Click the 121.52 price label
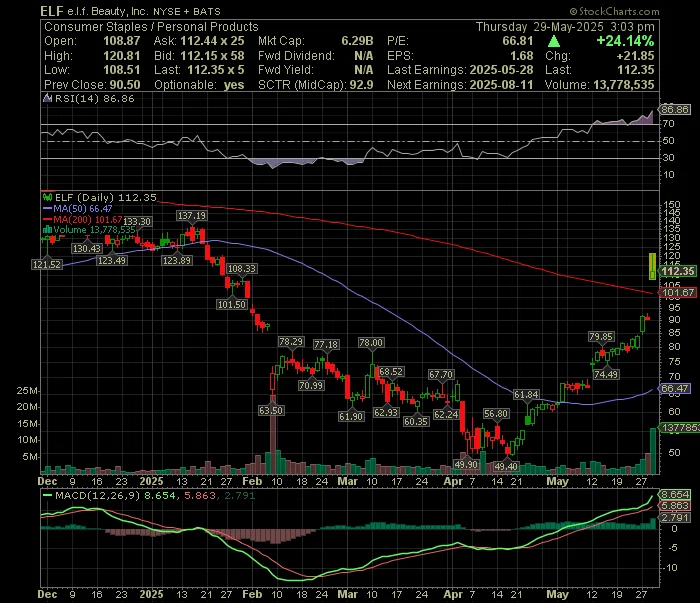The width and height of the screenshot is (700, 603). coord(46,265)
